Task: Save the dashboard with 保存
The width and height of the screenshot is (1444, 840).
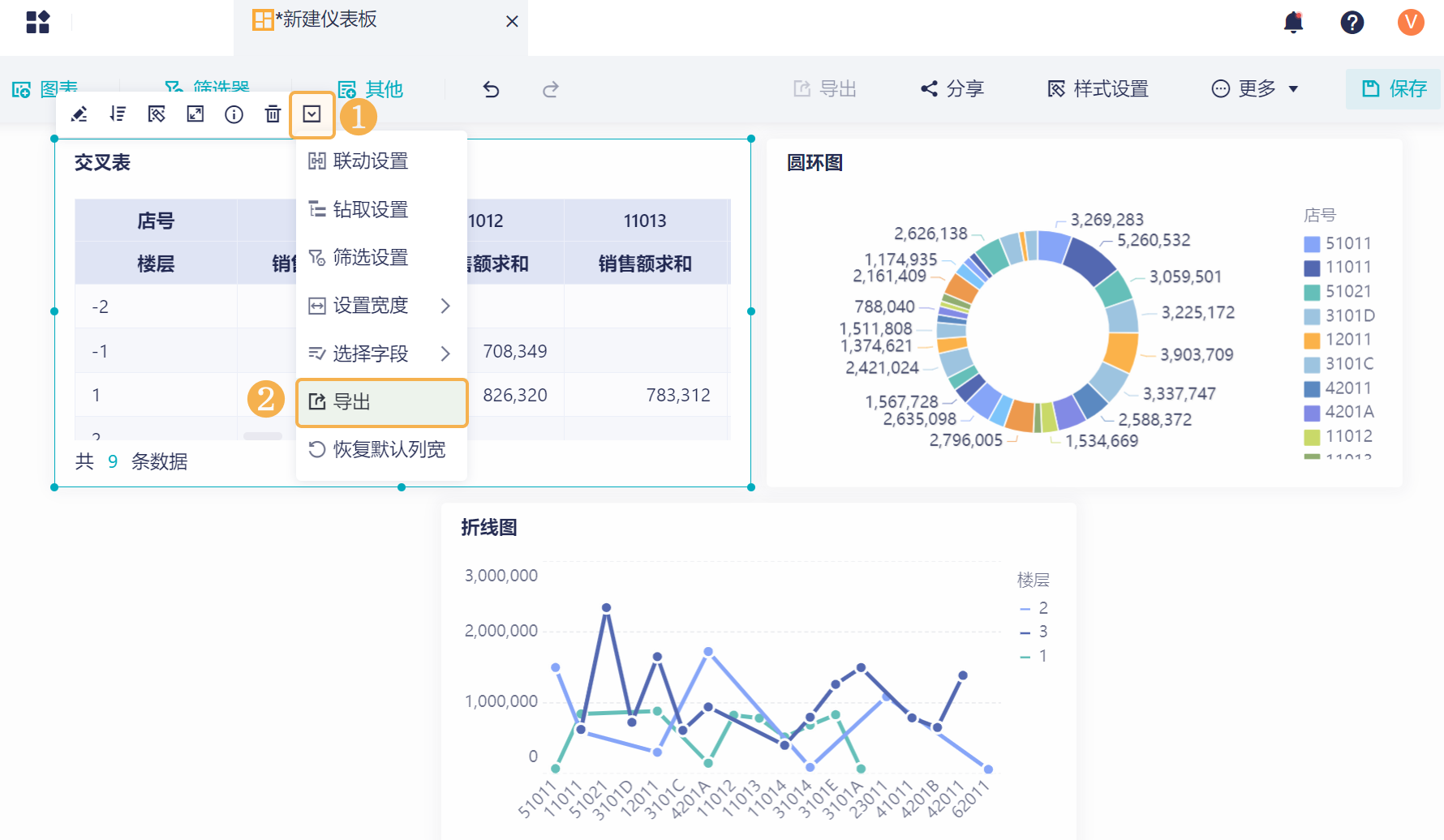Action: (x=1394, y=88)
